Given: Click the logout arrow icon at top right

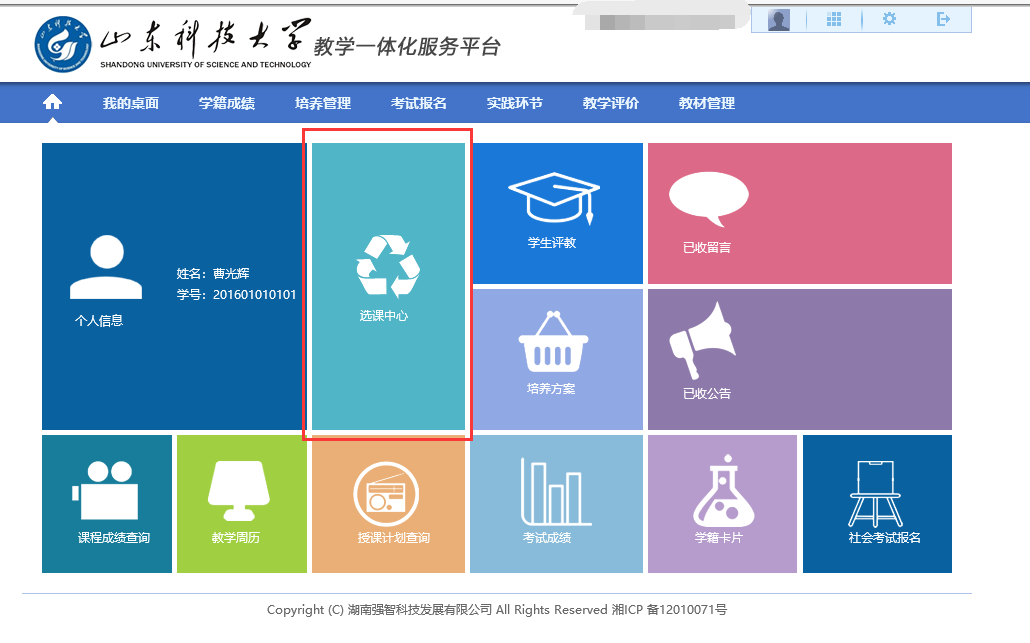Looking at the screenshot, I should pyautogui.click(x=943, y=19).
